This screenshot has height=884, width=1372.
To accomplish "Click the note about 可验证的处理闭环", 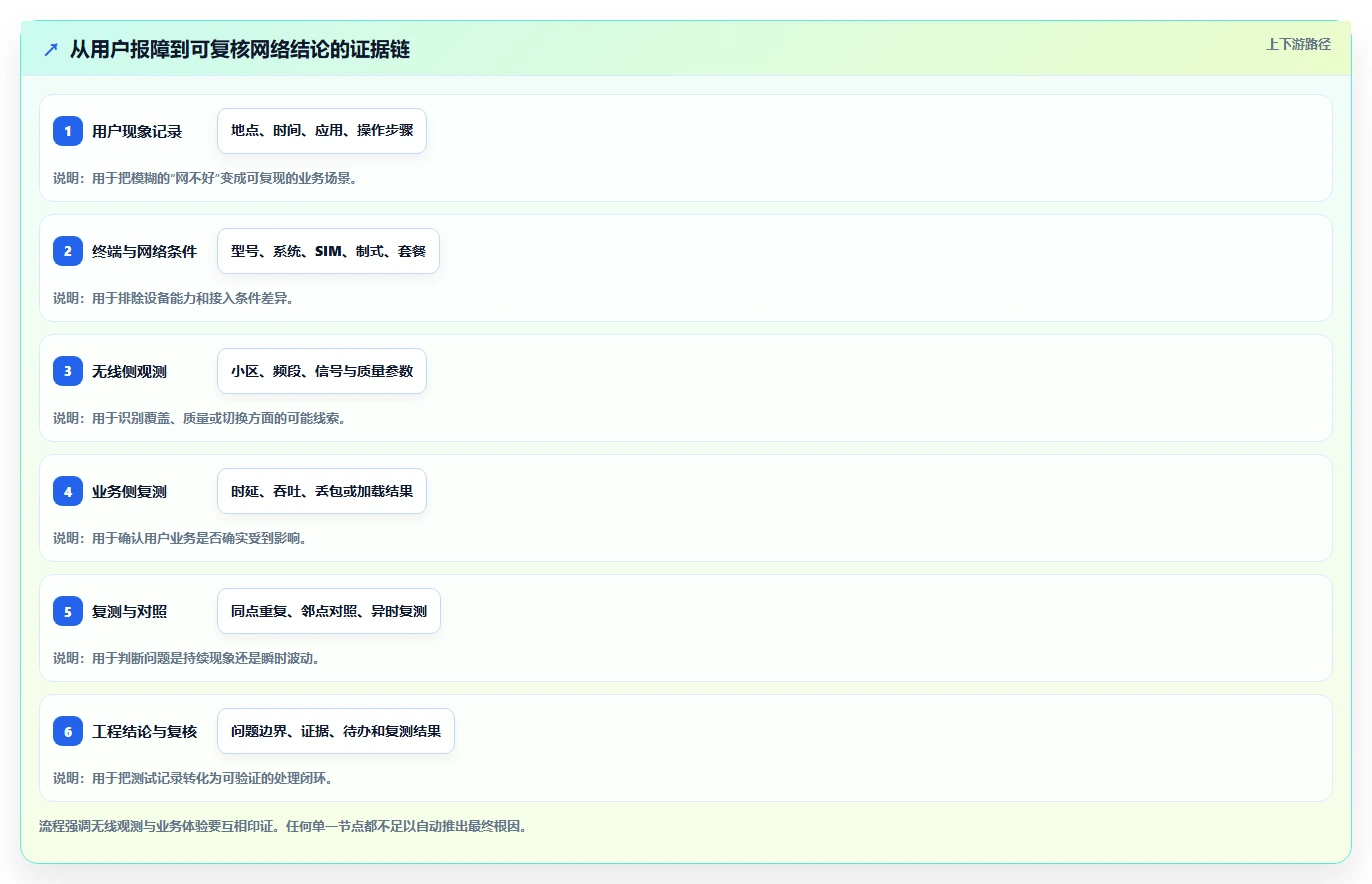I will (192, 778).
